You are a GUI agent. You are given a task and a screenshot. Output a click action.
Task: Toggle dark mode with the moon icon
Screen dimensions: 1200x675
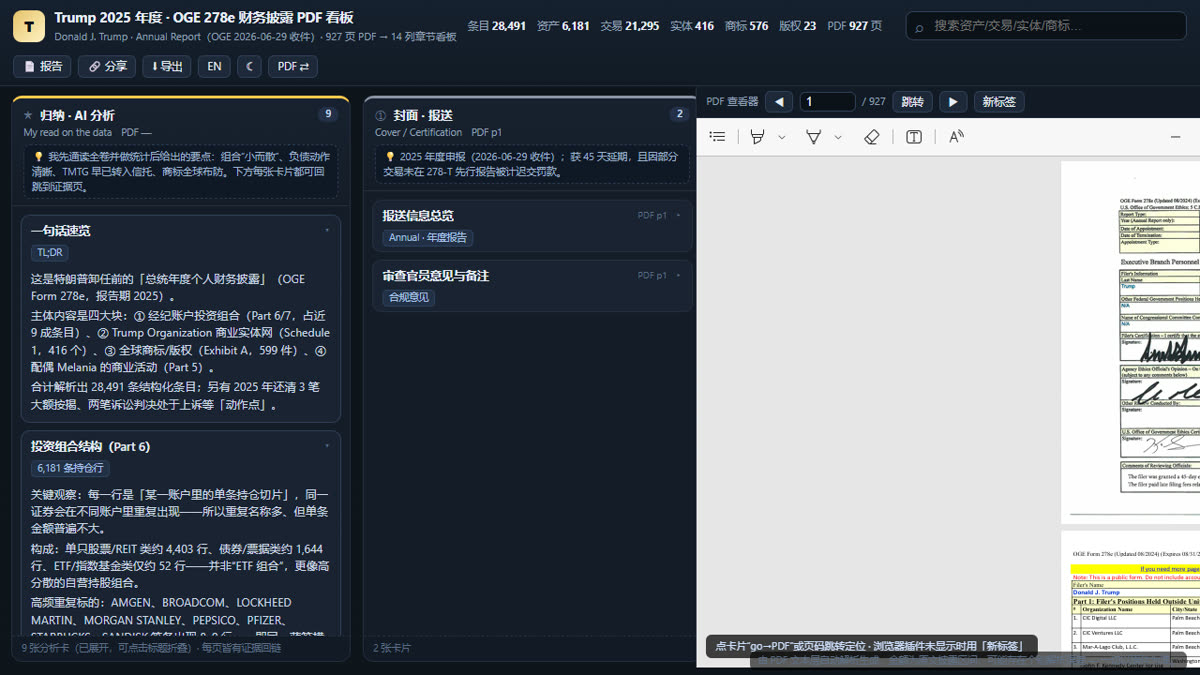click(249, 67)
